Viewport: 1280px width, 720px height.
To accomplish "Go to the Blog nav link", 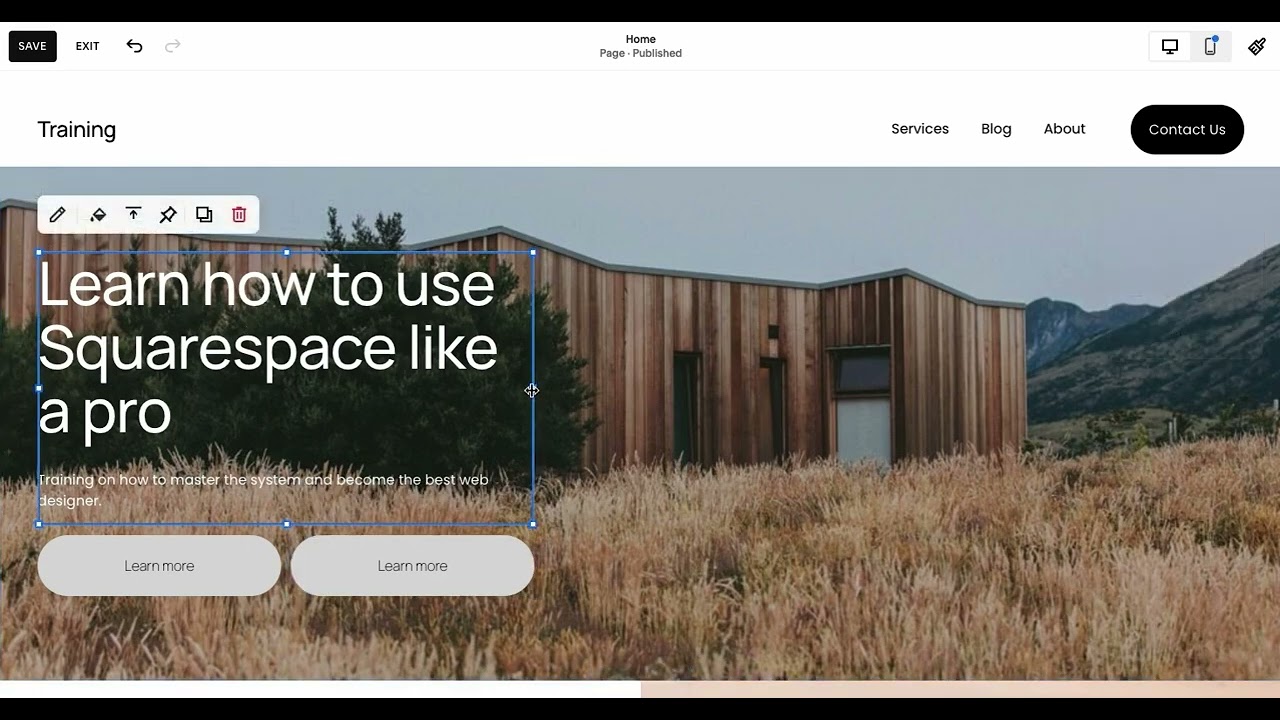I will (996, 129).
